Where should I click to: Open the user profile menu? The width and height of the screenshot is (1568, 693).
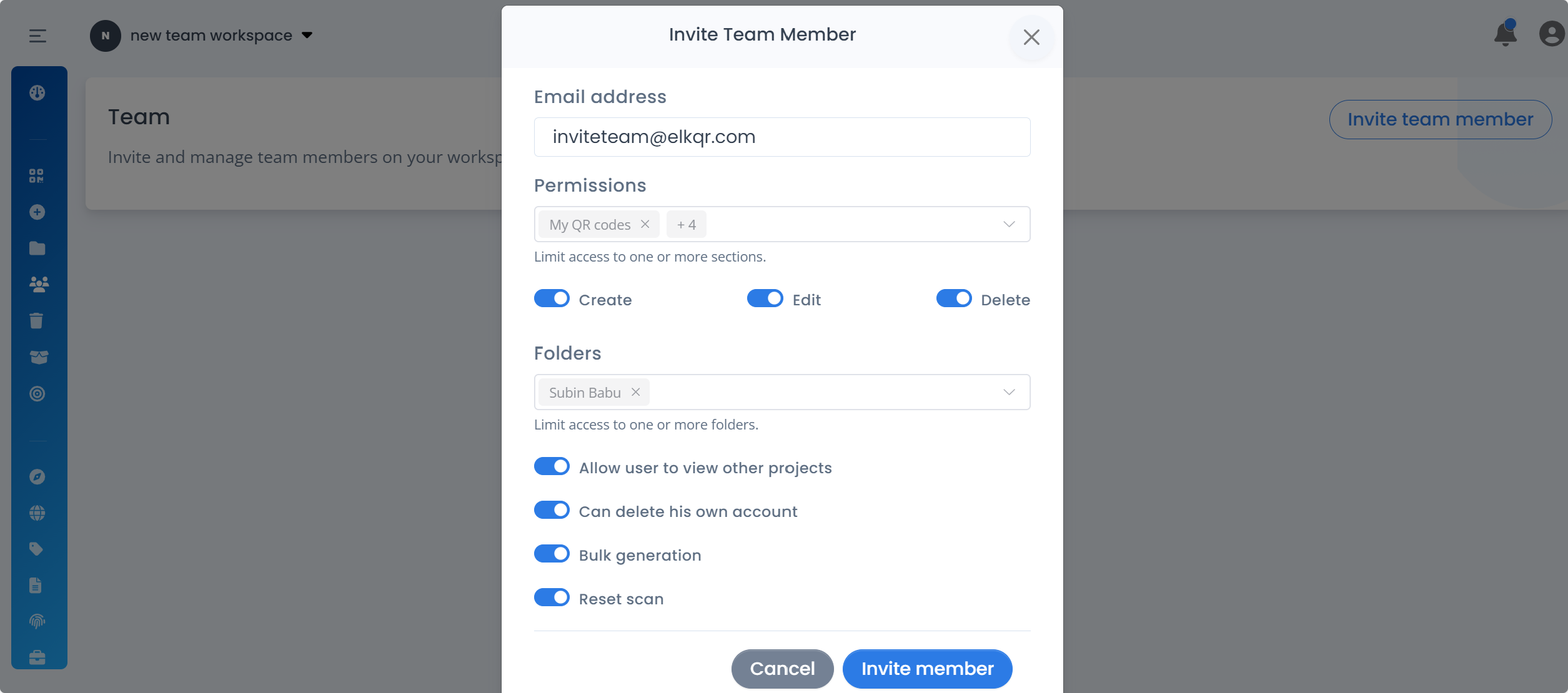click(1552, 34)
